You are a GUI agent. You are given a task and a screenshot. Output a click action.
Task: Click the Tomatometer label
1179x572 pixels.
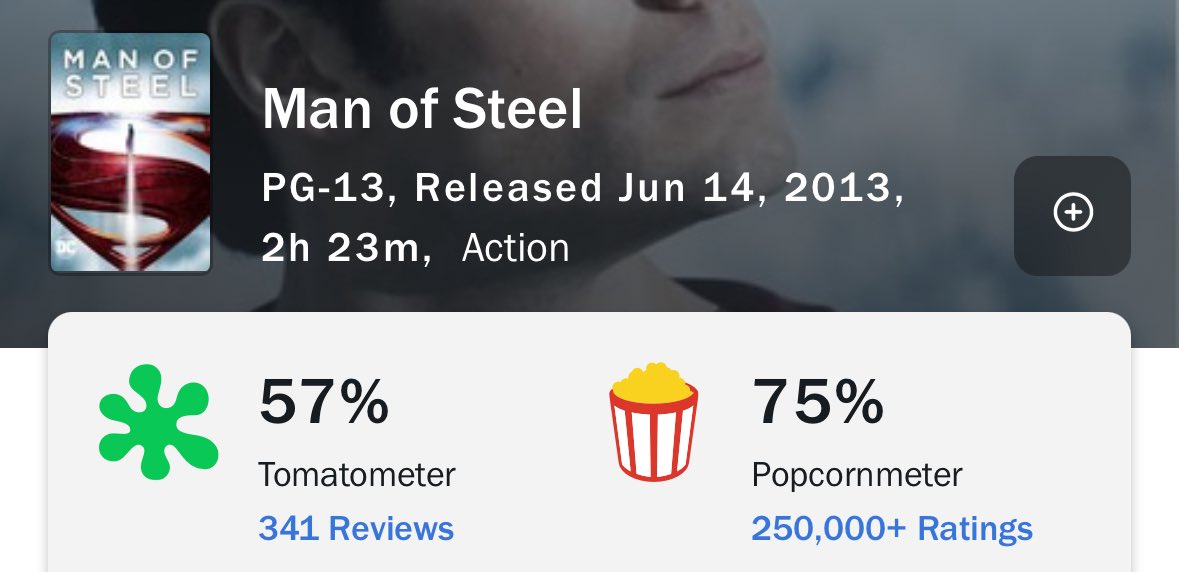pos(356,475)
